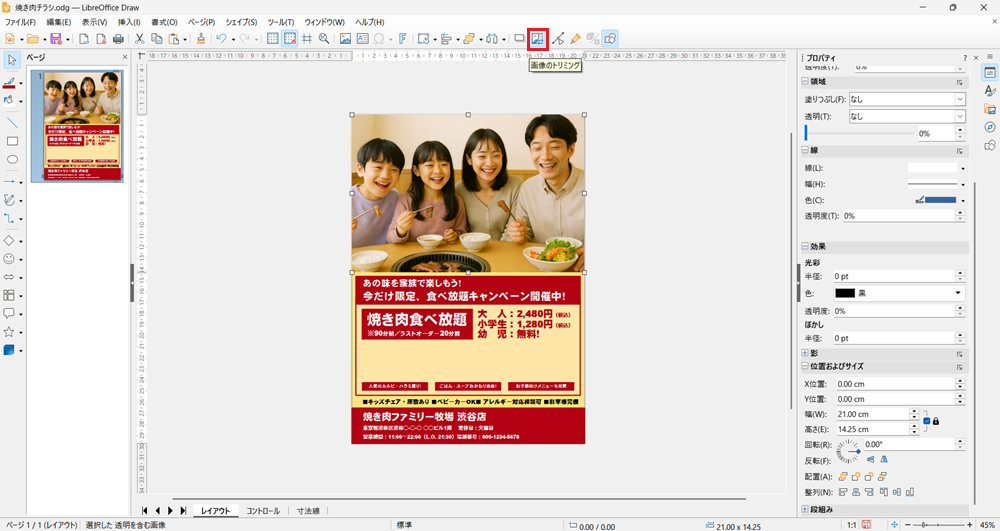The height and width of the screenshot is (531, 1000).
Task: Open the glow 色 black color dropdown
Action: [x=958, y=293]
